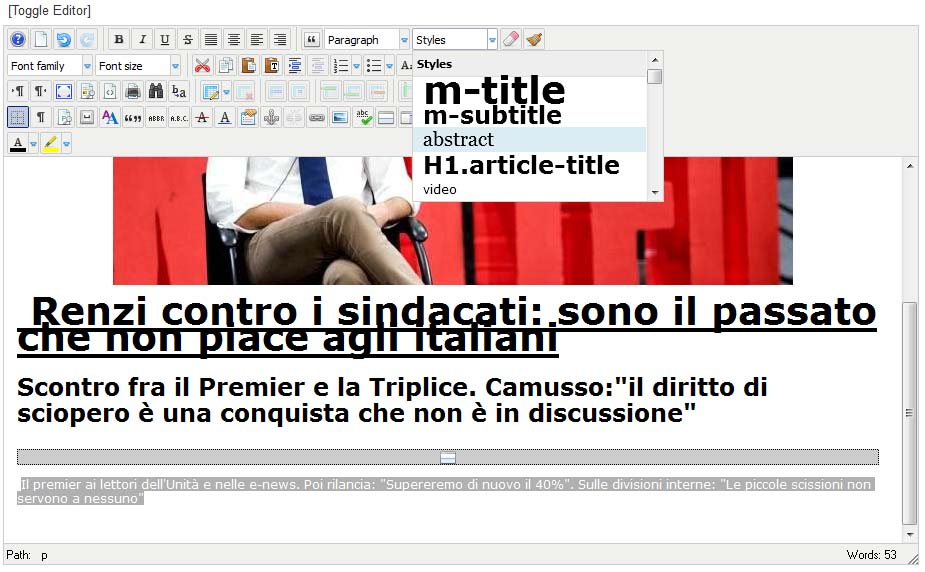The width and height of the screenshot is (925, 572).
Task: Click the black text color swatch
Action: point(18,144)
